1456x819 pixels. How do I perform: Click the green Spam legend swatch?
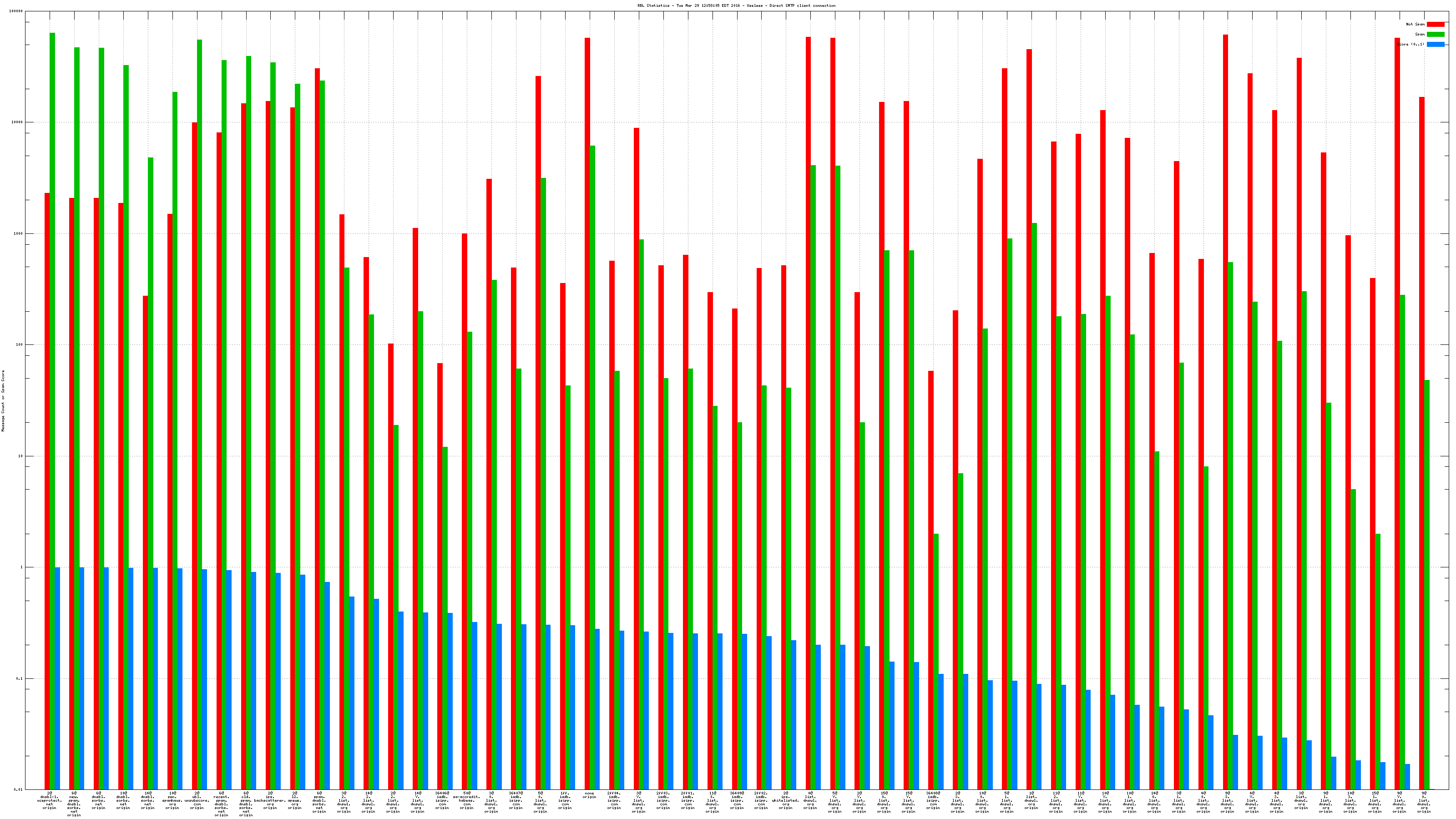1435,35
